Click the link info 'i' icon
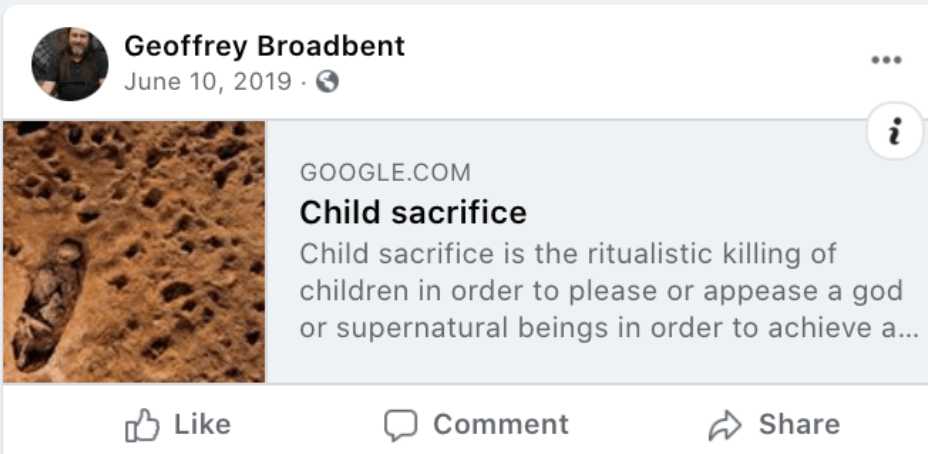928x454 pixels. [894, 131]
